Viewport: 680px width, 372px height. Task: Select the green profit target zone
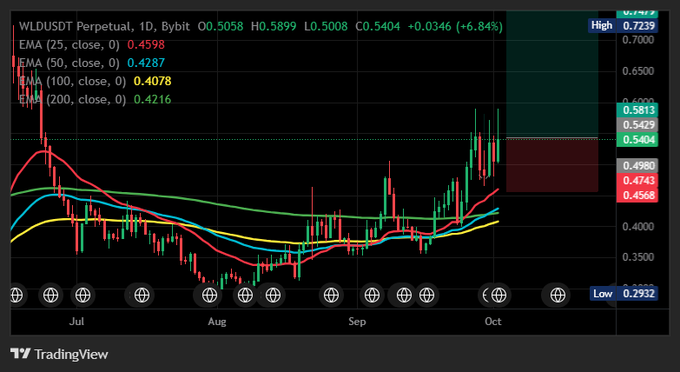(552, 74)
